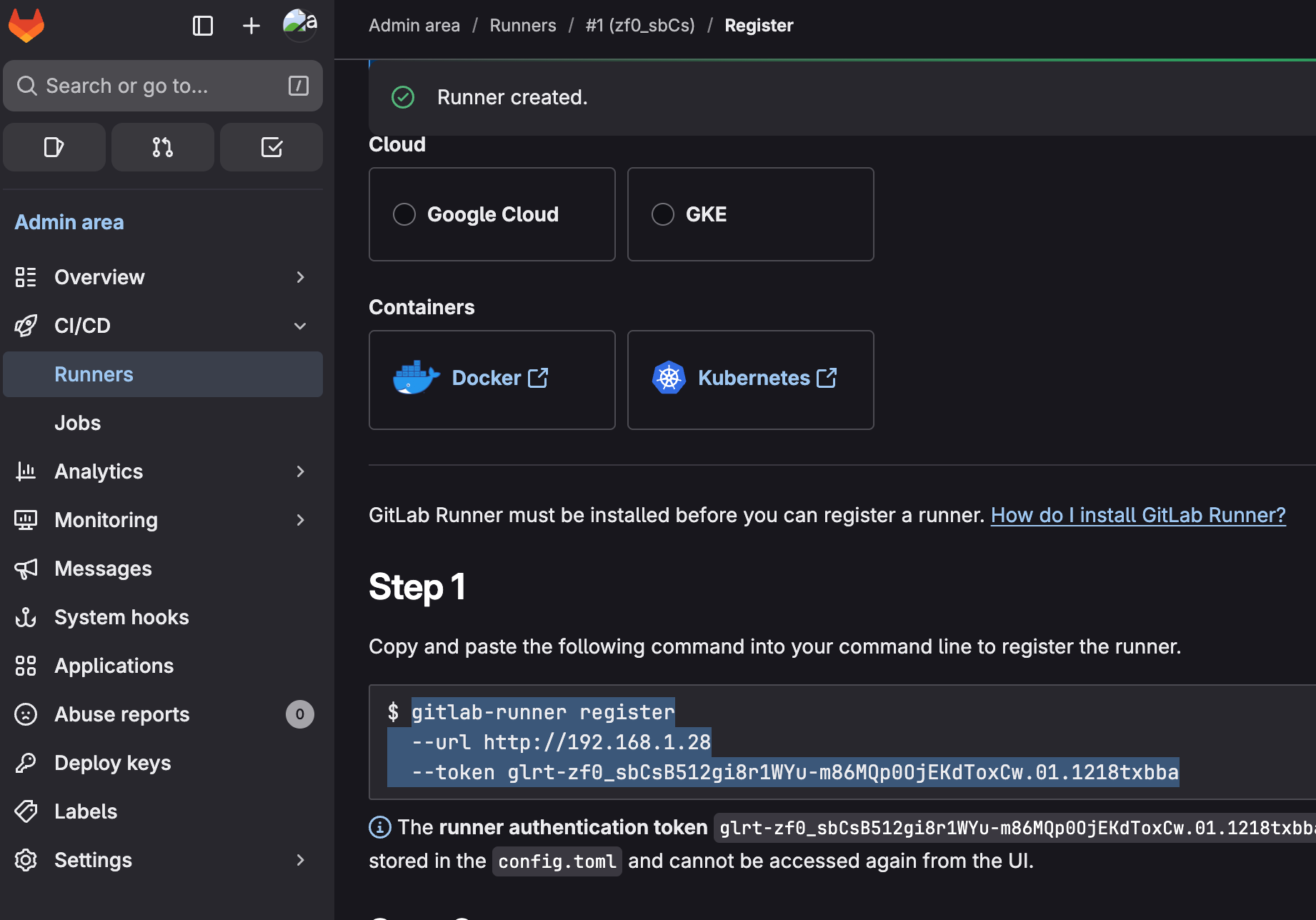Click the Docker whale logo
1316x920 pixels.
[x=416, y=378]
